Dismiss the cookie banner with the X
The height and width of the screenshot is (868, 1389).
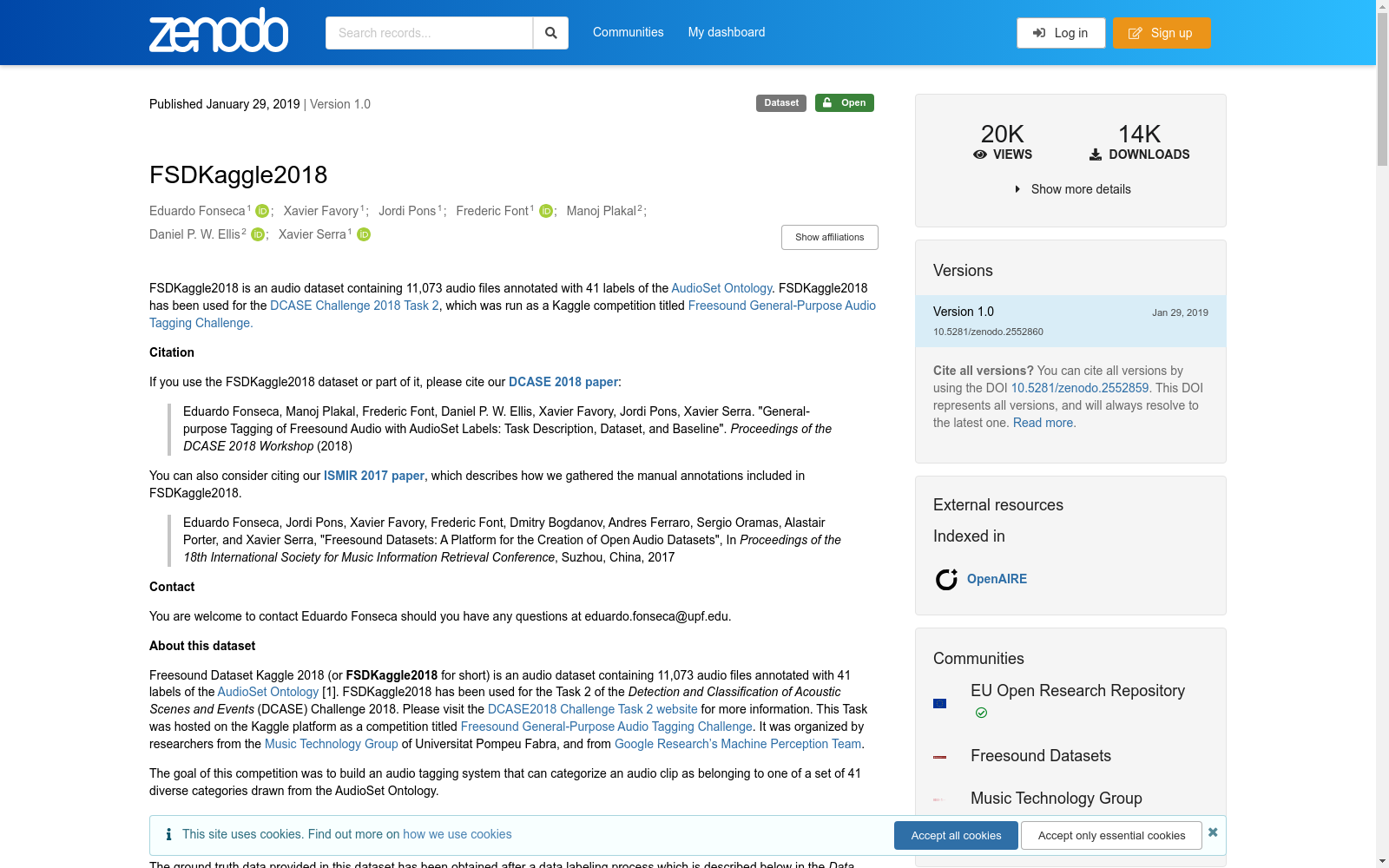coord(1213,832)
